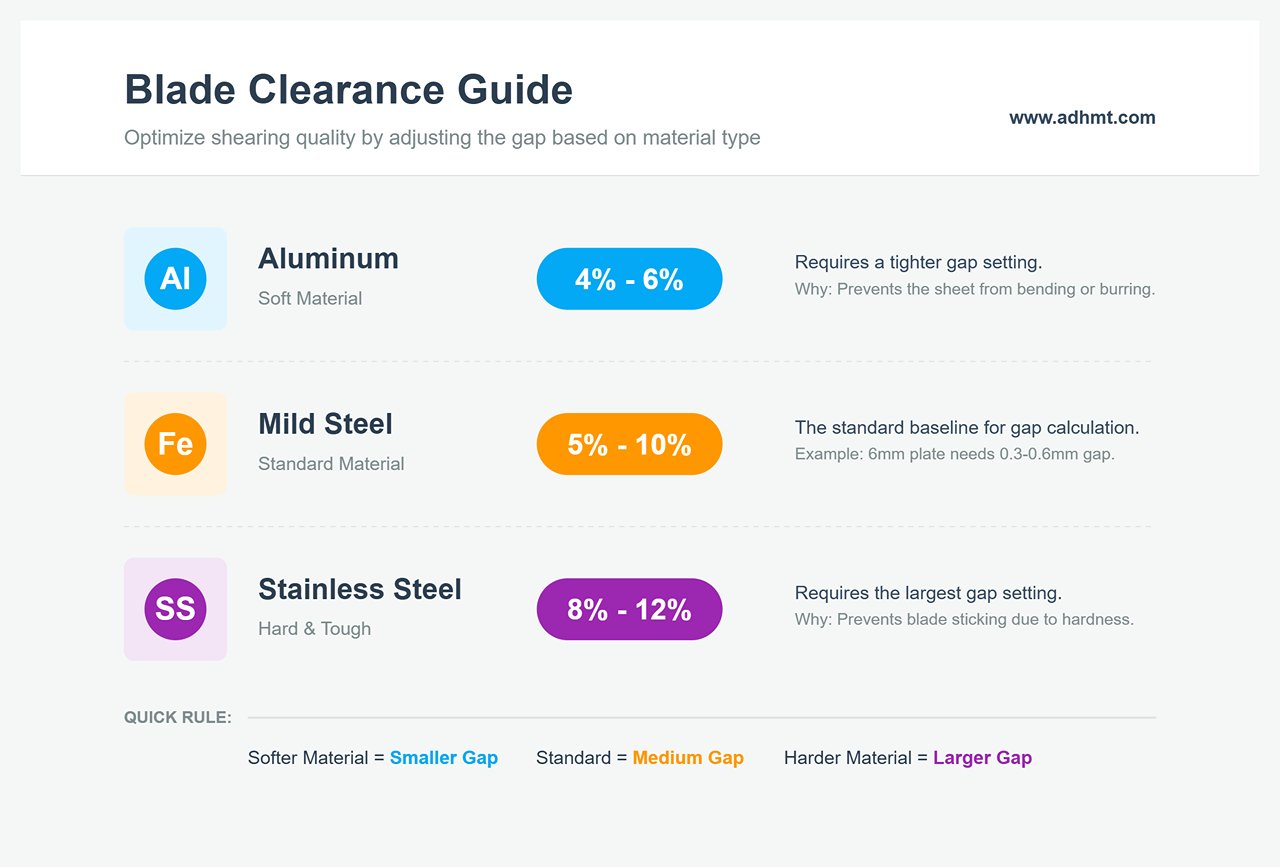1280x867 pixels.
Task: Click the purple Larger Gap text
Action: tap(982, 758)
